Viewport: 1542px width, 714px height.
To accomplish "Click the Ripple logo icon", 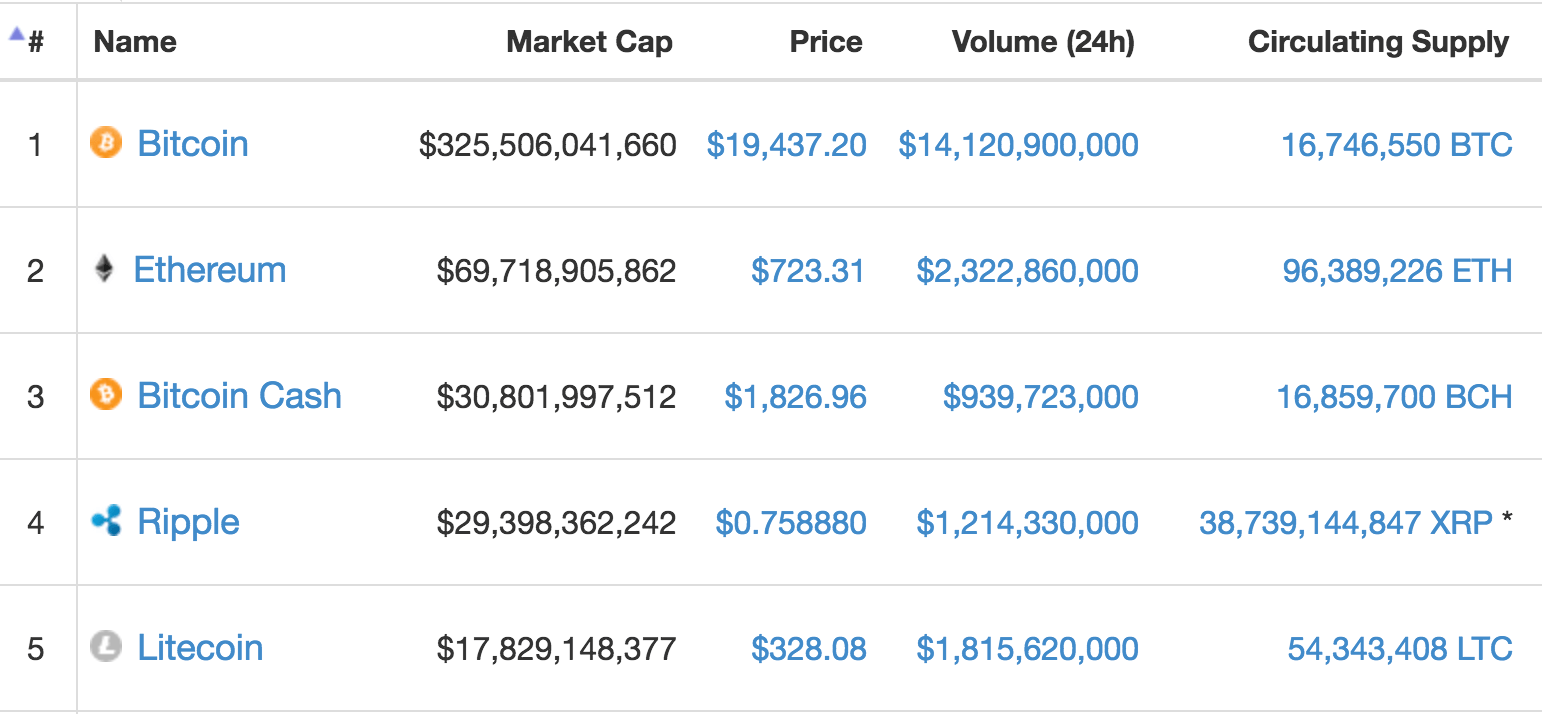I will 105,521.
